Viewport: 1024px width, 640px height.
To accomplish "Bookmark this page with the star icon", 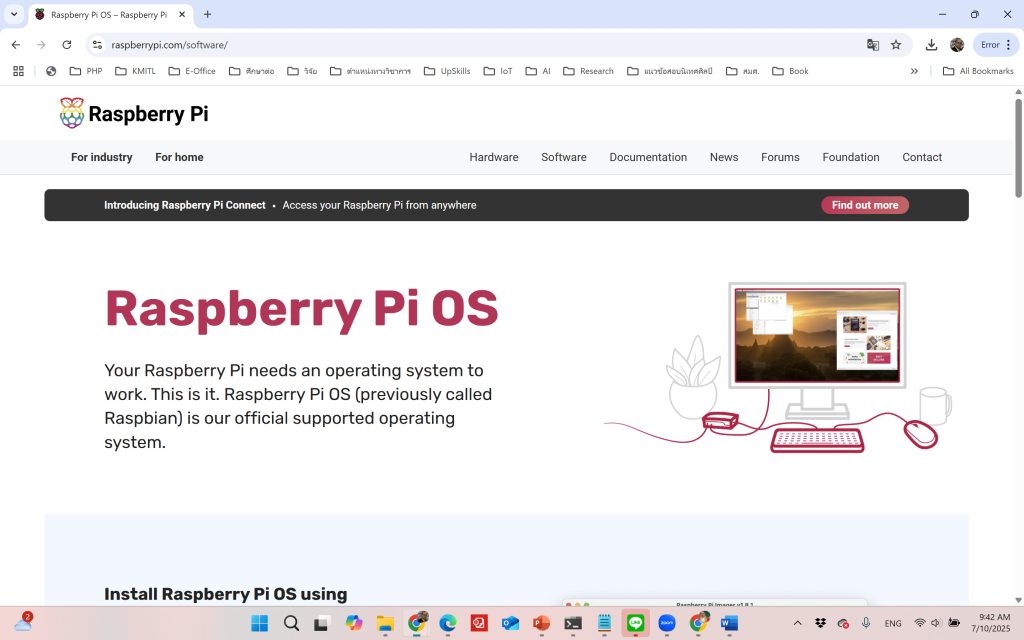I will pyautogui.click(x=896, y=45).
